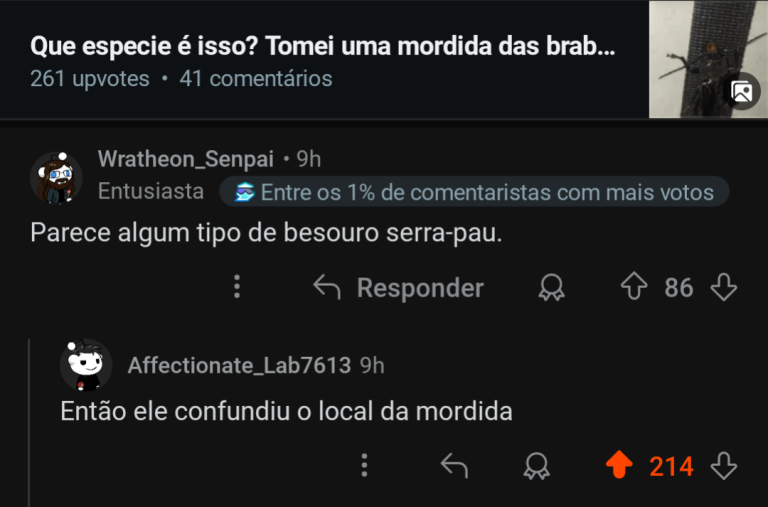Downvote the comment with 214 votes
Viewport: 768px width, 507px height.
pos(723,465)
